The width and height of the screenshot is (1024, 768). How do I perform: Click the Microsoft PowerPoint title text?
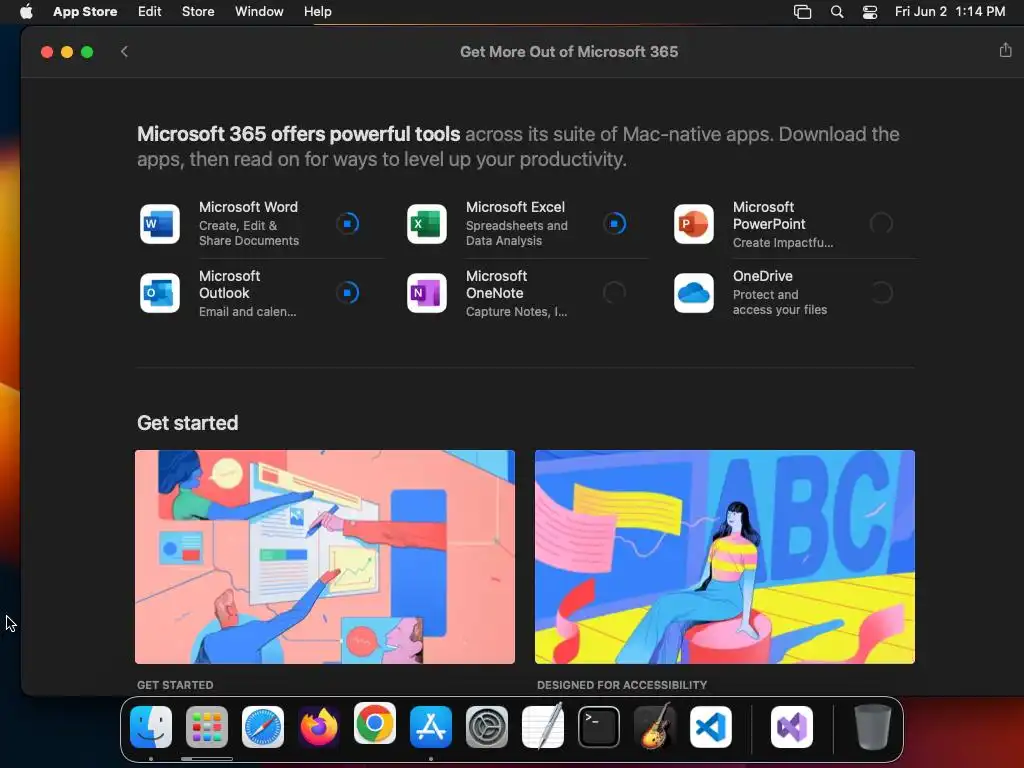pos(769,216)
